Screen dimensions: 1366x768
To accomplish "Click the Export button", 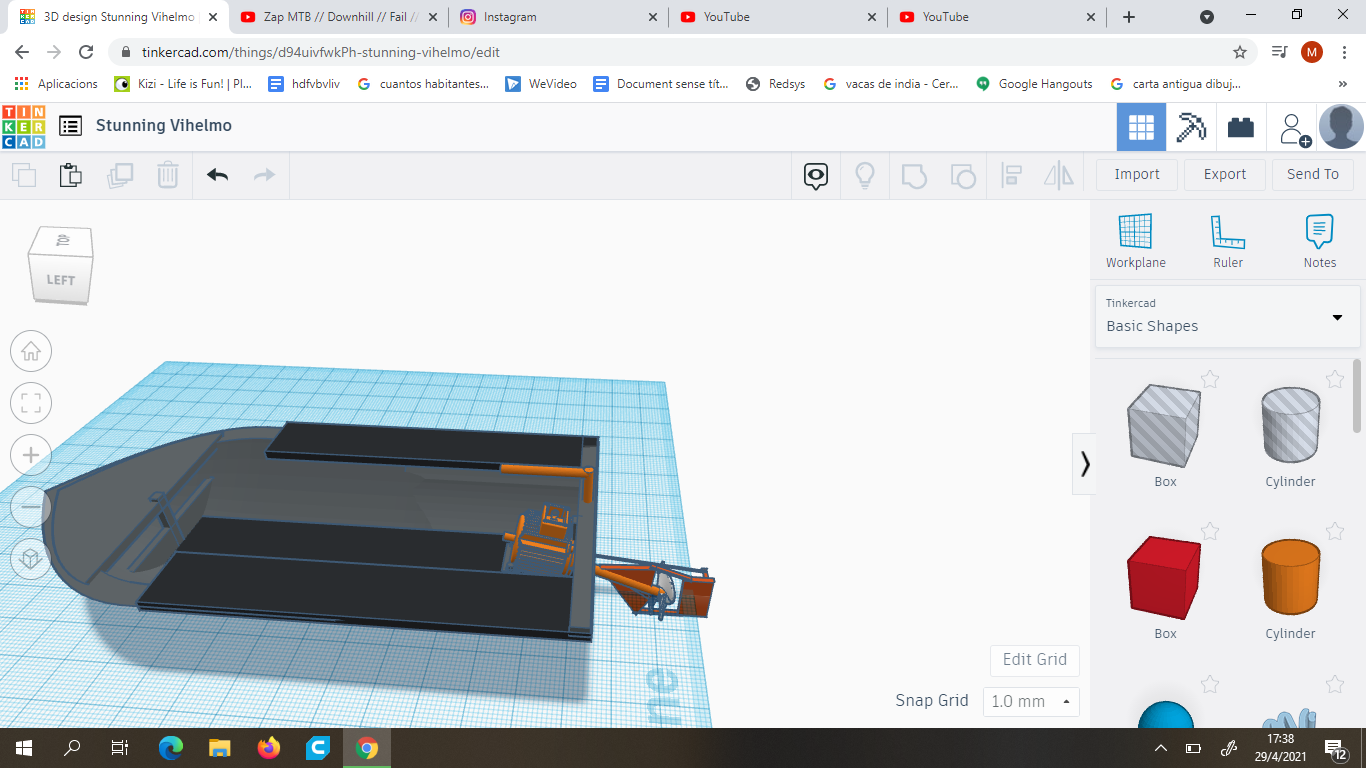I will 1225,174.
